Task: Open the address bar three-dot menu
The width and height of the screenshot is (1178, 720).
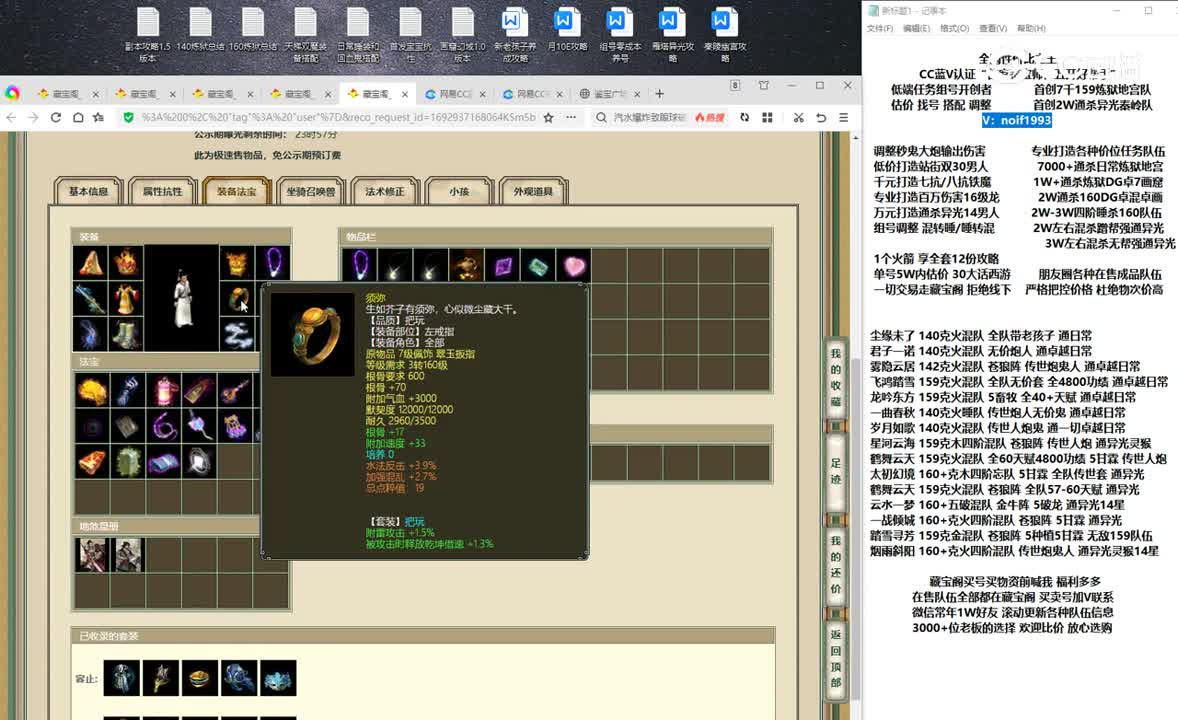Action: (571, 117)
